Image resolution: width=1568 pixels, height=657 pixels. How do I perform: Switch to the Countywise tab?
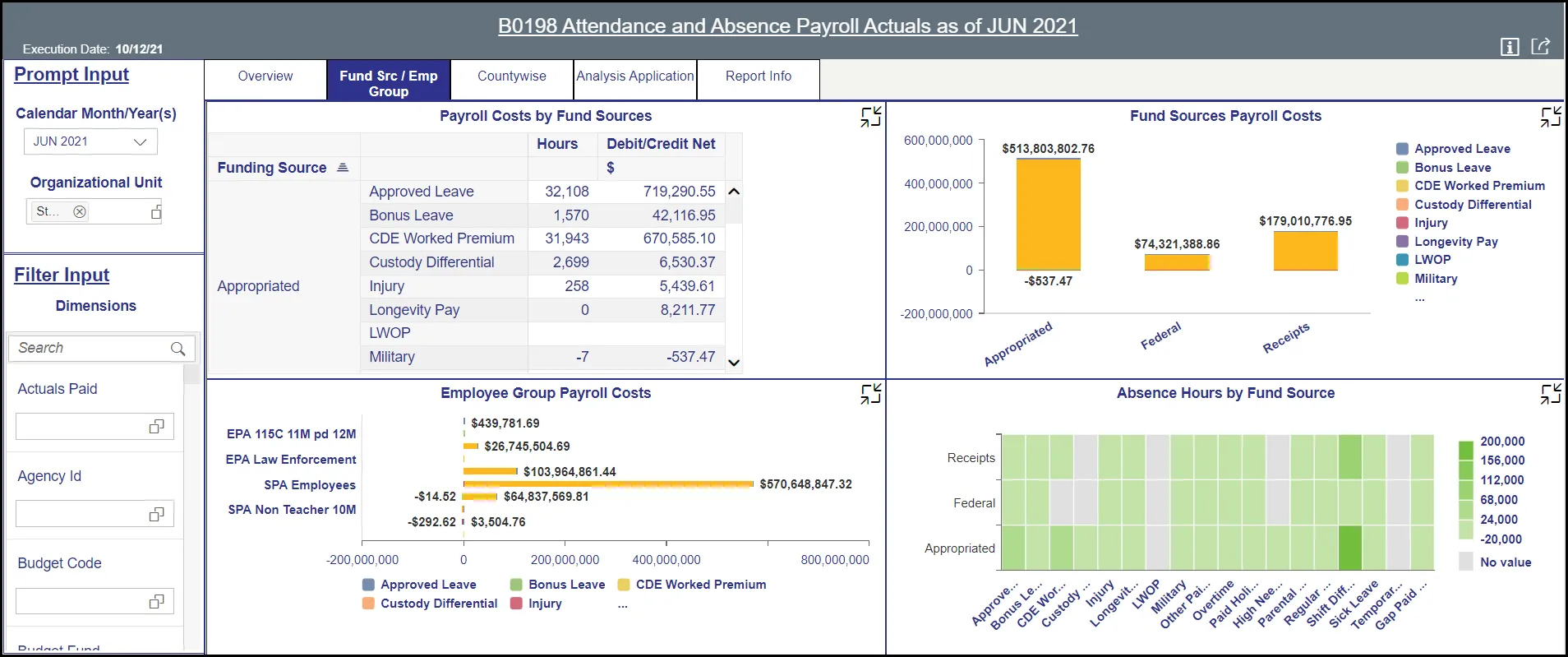point(511,76)
